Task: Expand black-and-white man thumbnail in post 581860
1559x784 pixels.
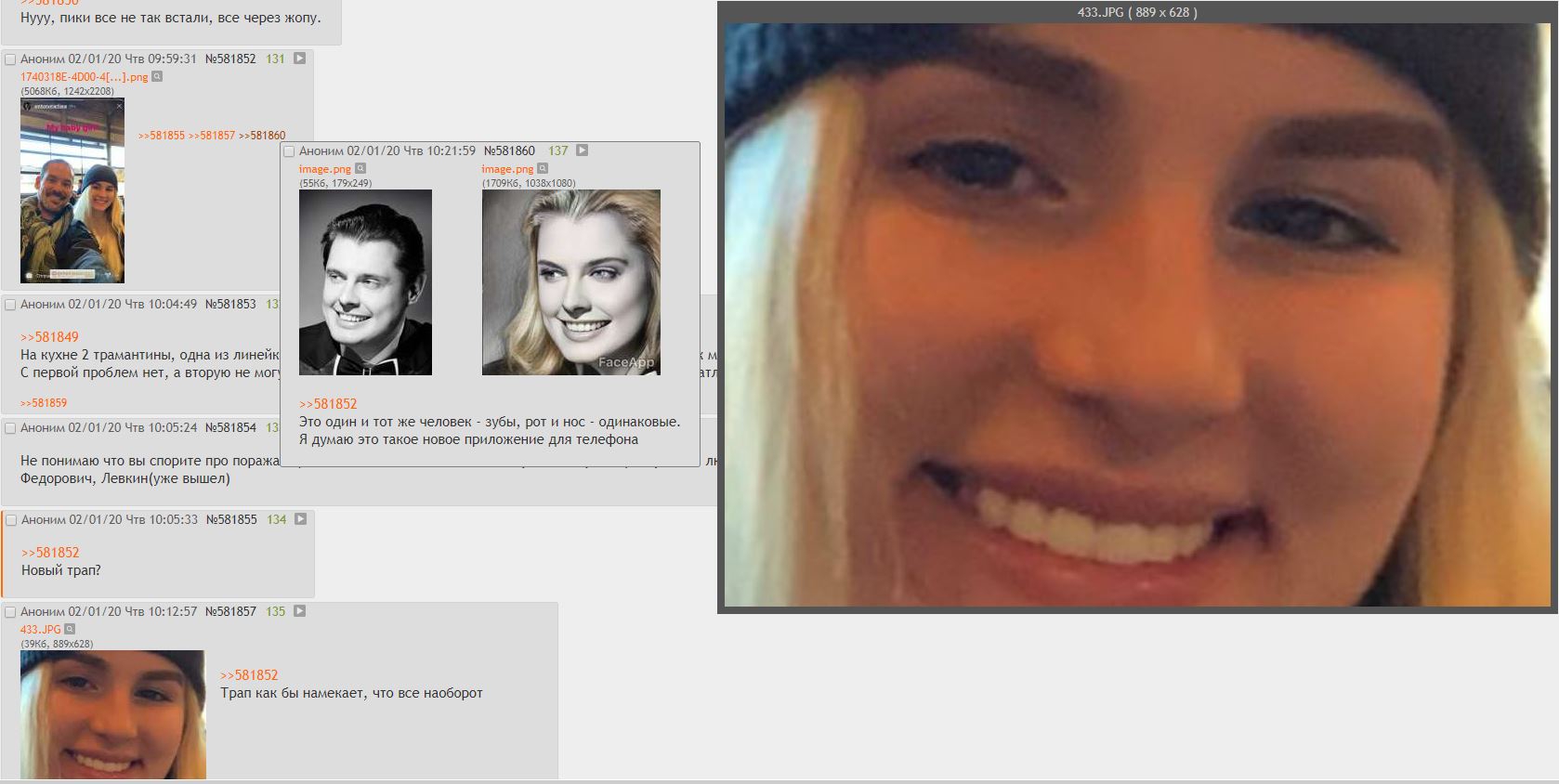Action: coord(365,282)
